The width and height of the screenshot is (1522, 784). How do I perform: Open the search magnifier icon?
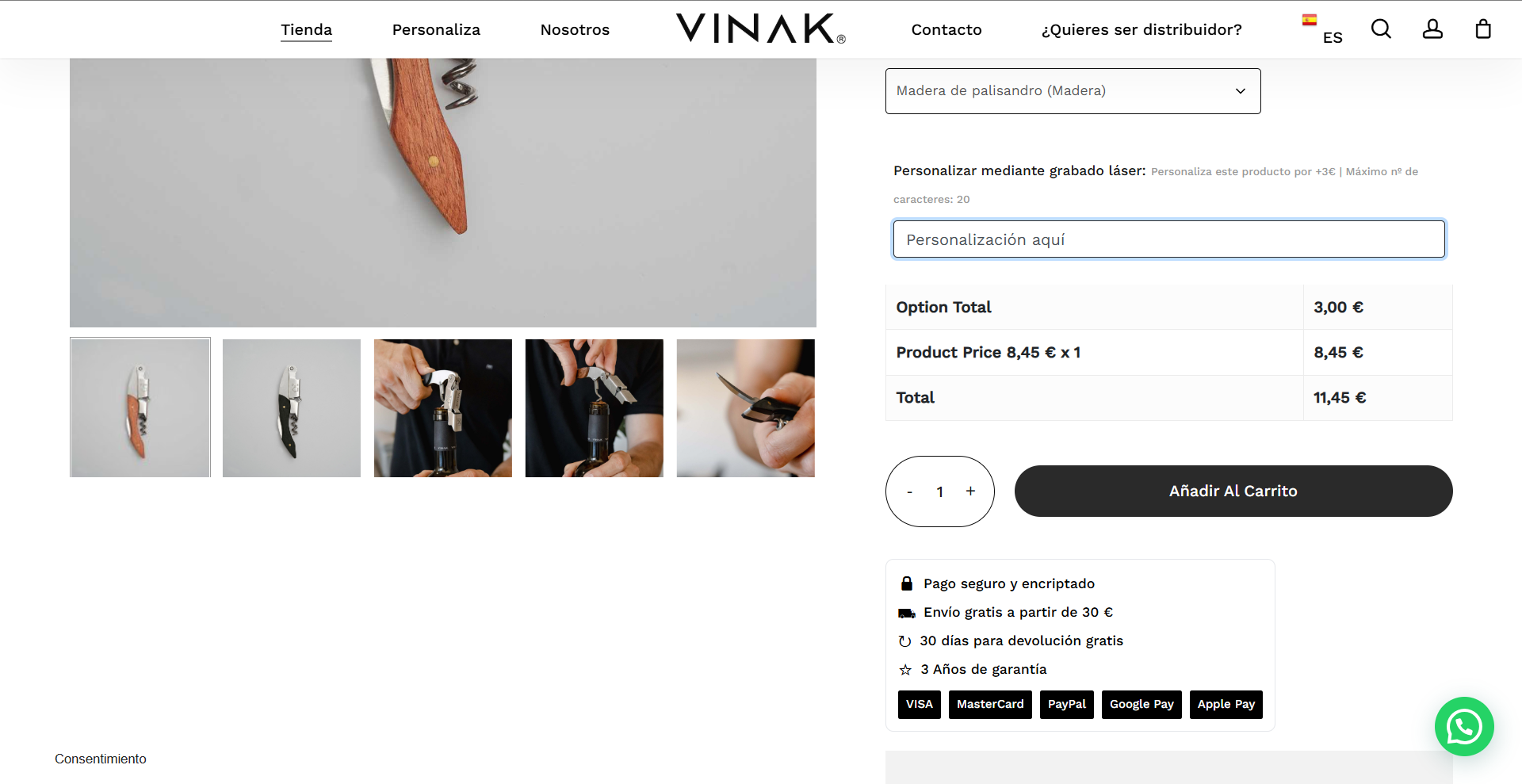pyautogui.click(x=1381, y=29)
